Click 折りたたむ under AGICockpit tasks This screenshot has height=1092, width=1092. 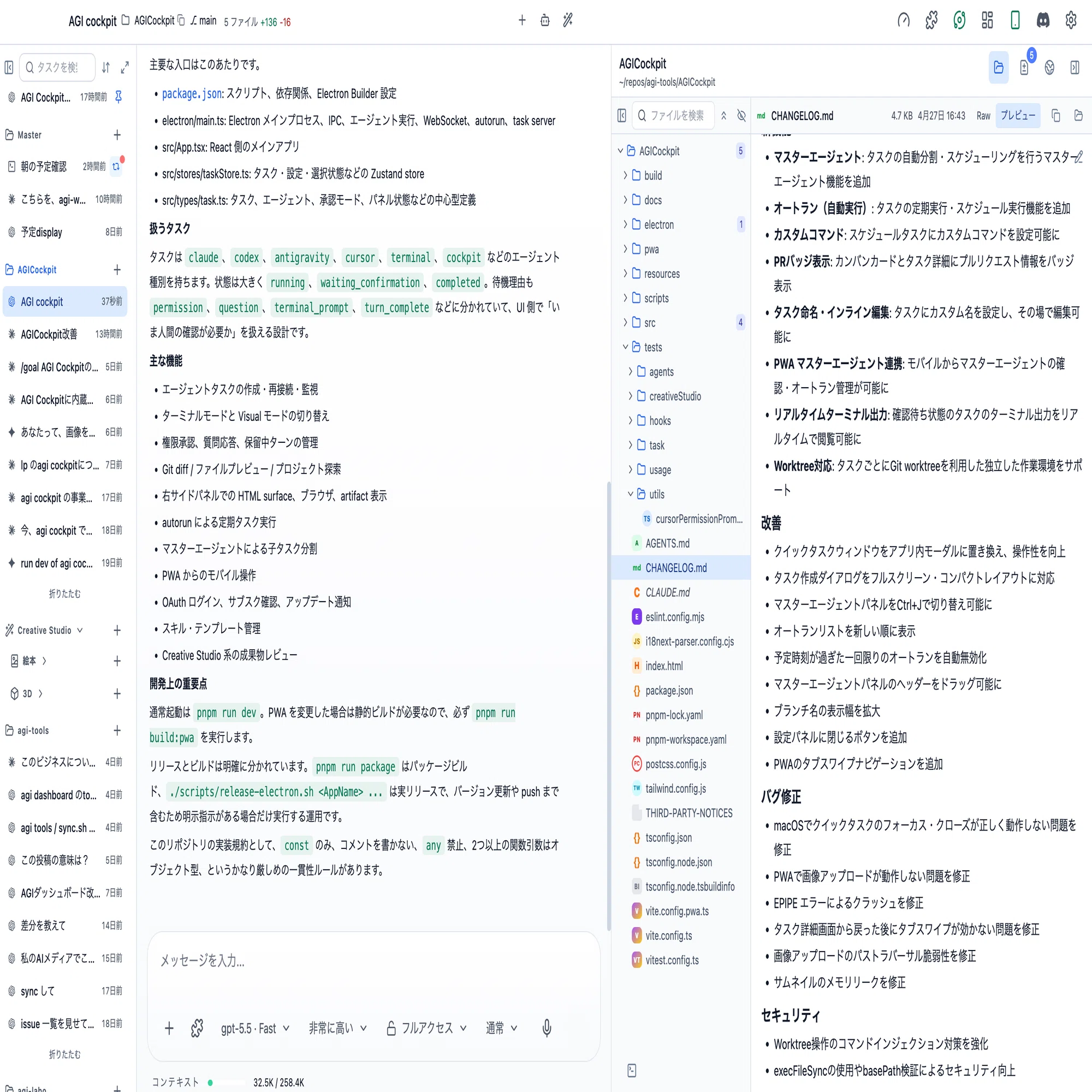(65, 594)
